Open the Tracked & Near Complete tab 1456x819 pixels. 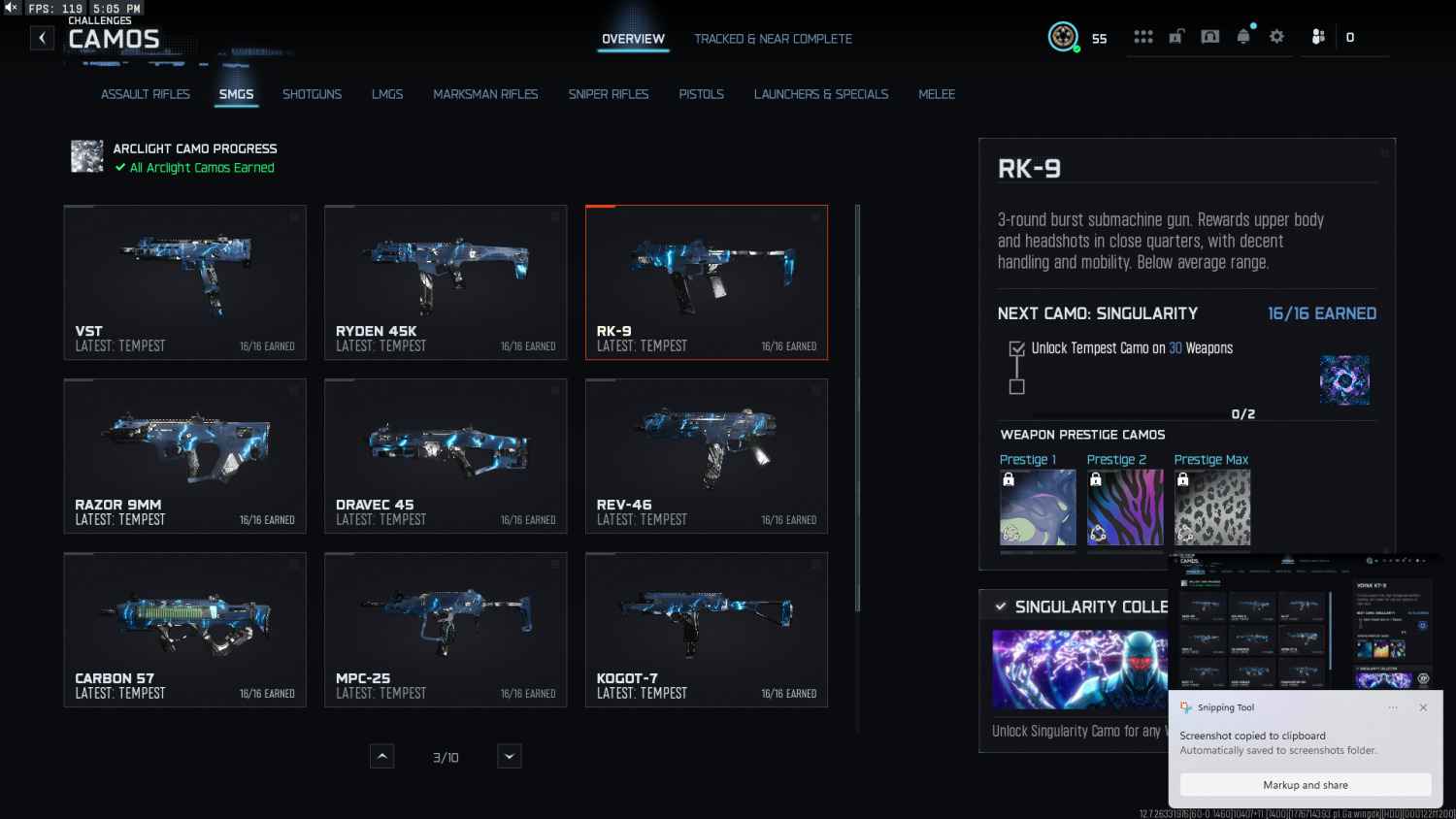pyautogui.click(x=773, y=39)
